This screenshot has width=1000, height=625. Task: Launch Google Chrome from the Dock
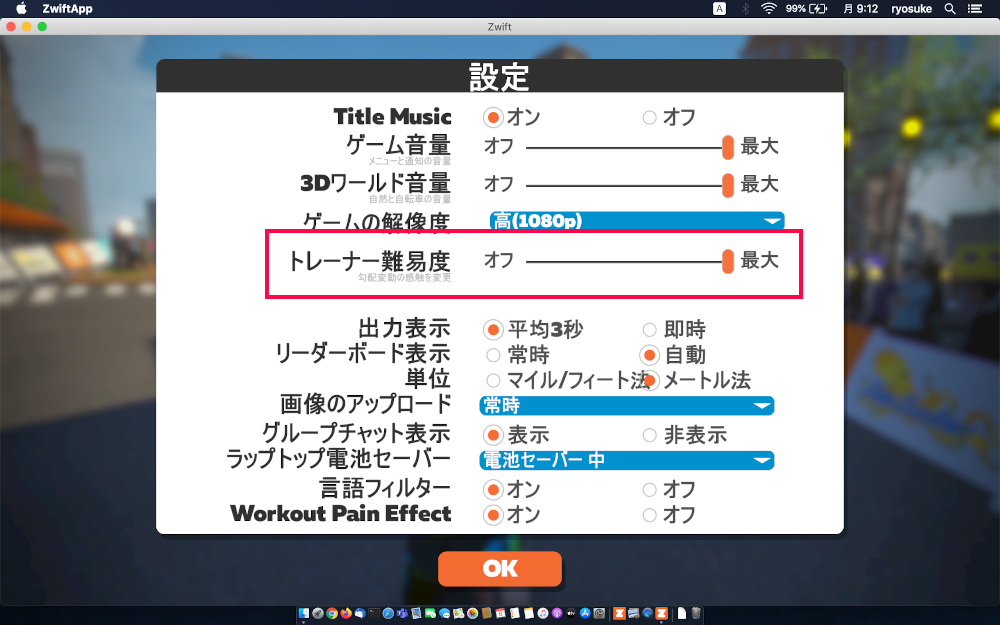coord(332,614)
